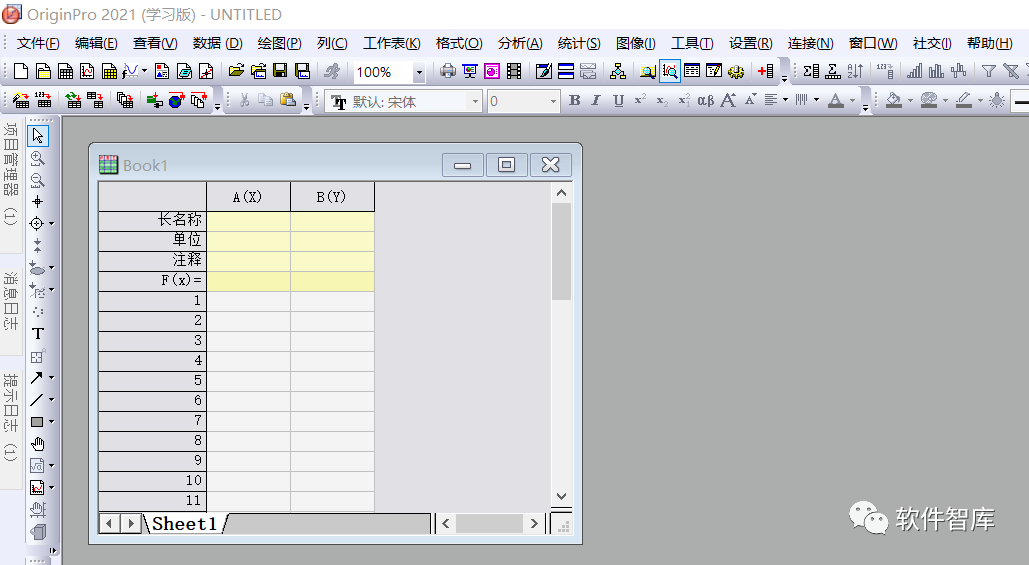This screenshot has height=565, width=1029.
Task: Add a new workbook
Action: (x=66, y=72)
